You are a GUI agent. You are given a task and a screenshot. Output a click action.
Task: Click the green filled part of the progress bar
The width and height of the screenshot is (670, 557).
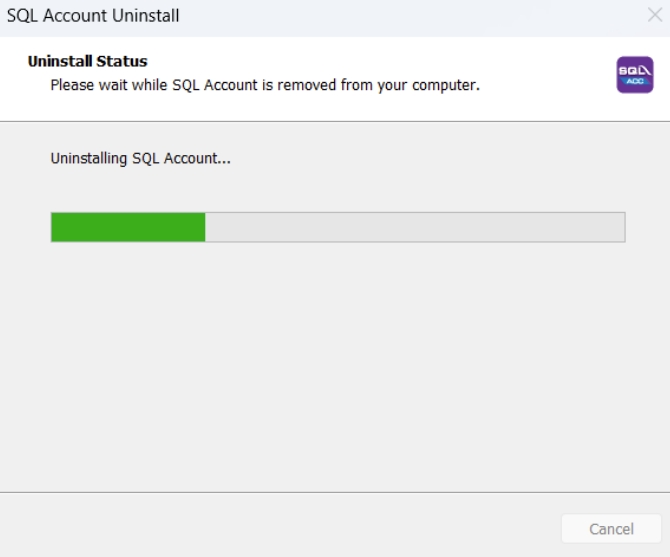pyautogui.click(x=128, y=227)
